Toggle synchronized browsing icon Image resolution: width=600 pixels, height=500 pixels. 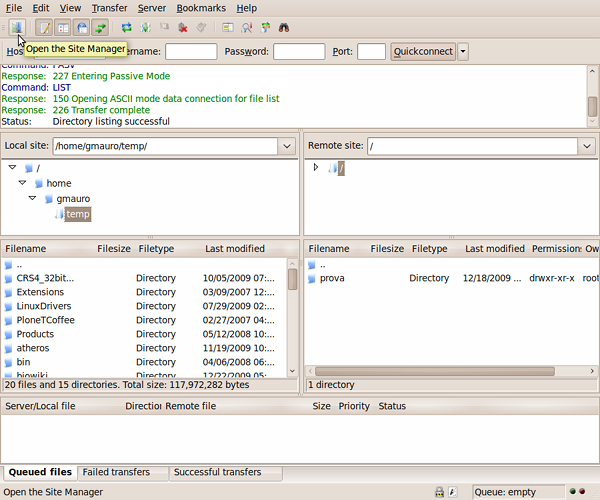coord(265,28)
